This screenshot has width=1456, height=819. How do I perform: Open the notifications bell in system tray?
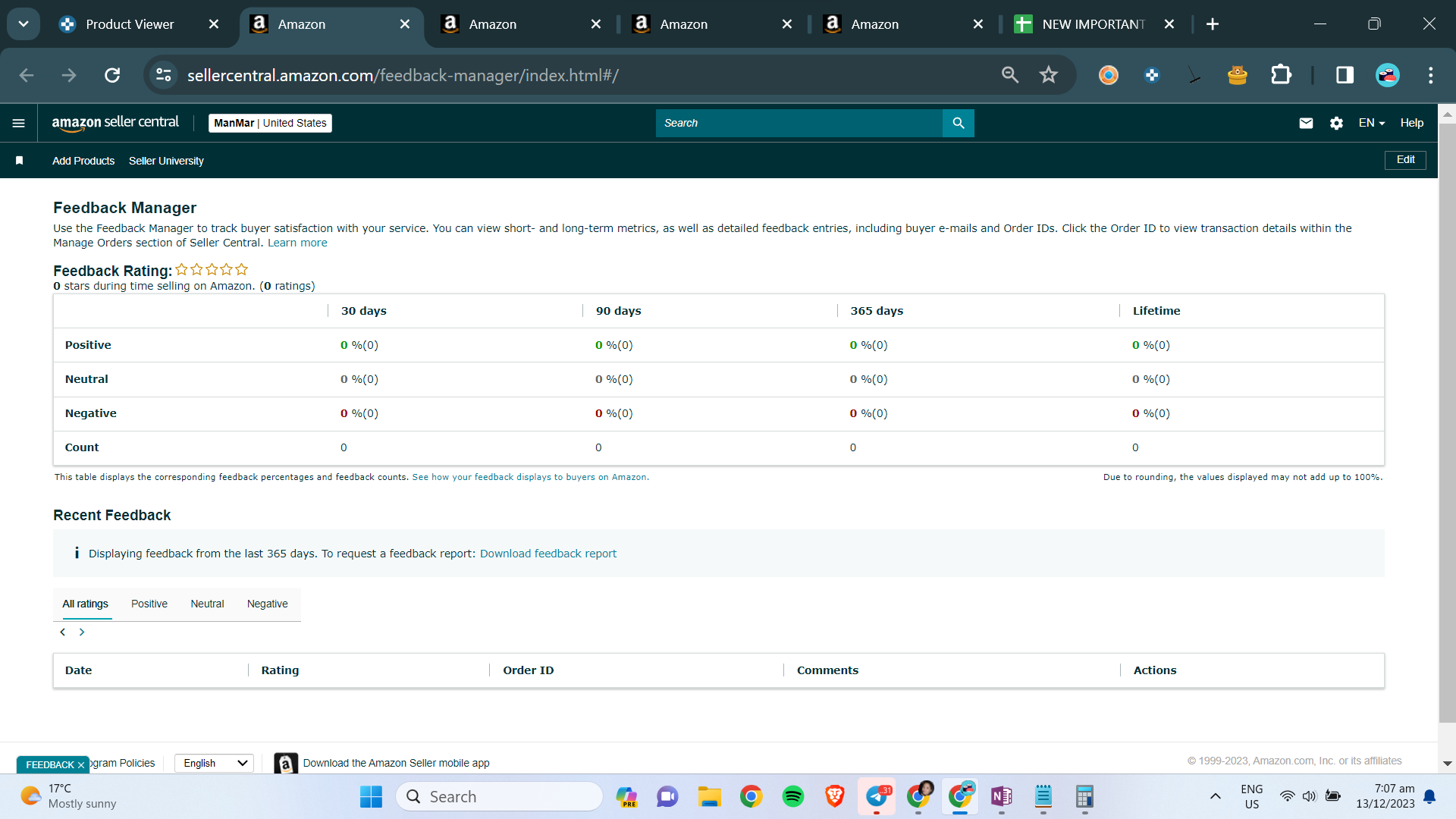(x=1429, y=796)
